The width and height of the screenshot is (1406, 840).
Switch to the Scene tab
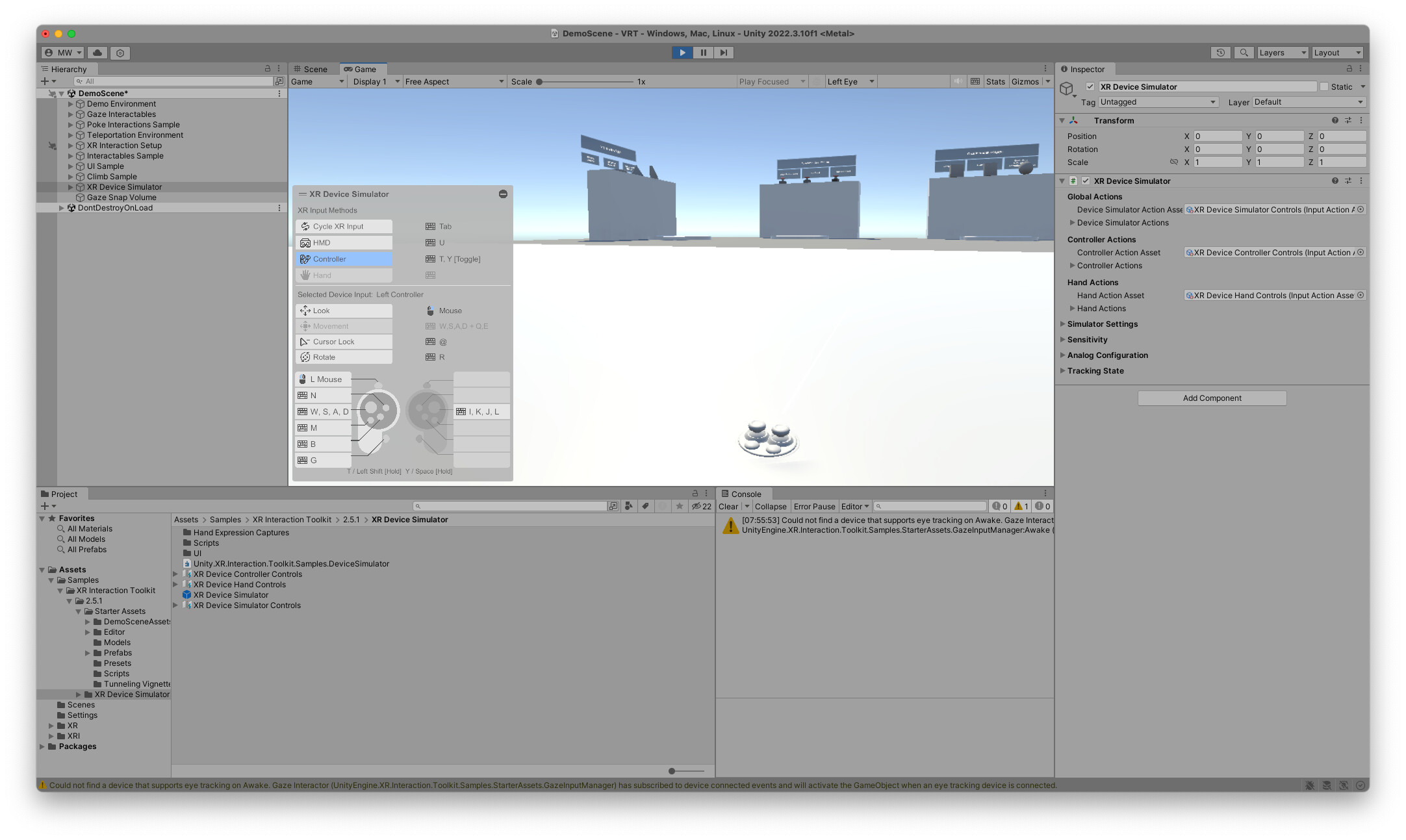[x=314, y=69]
